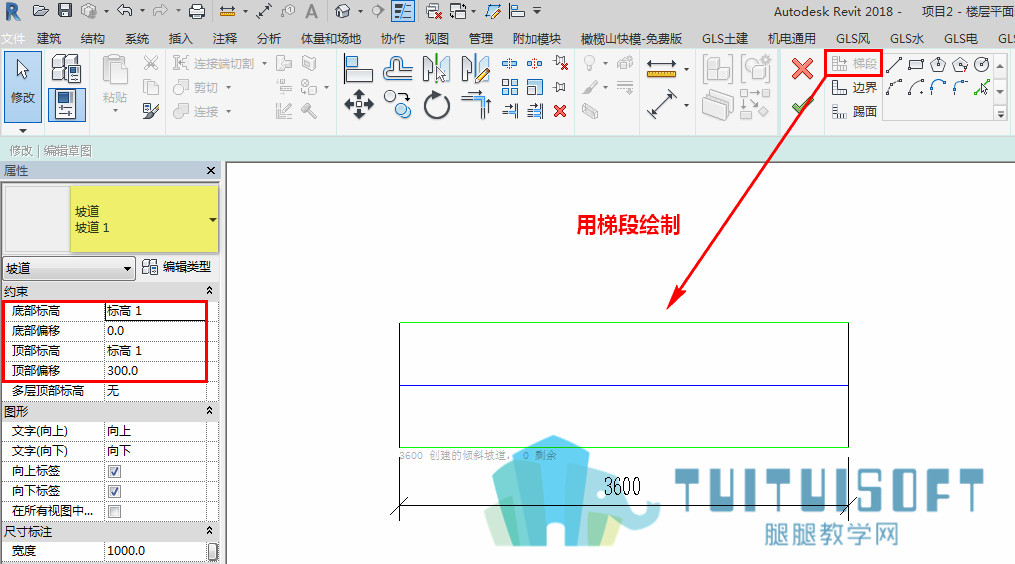Click the Text tool 'A' icon in quick access toolbar

311,11
